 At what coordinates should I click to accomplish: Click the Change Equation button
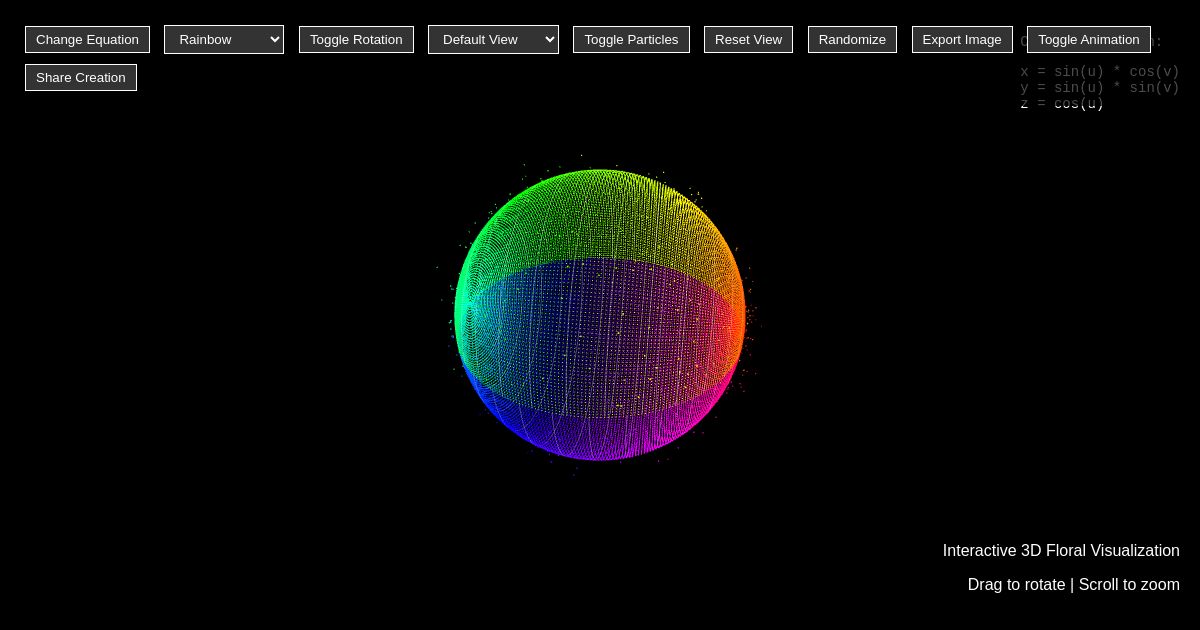pyautogui.click(x=87, y=39)
